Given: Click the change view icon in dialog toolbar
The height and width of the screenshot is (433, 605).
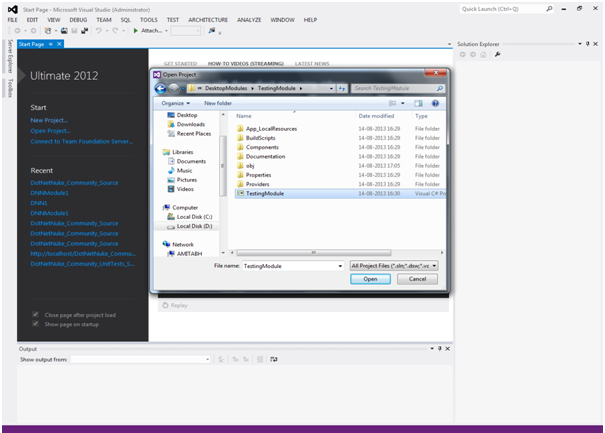Looking at the screenshot, I should click(x=392, y=103).
